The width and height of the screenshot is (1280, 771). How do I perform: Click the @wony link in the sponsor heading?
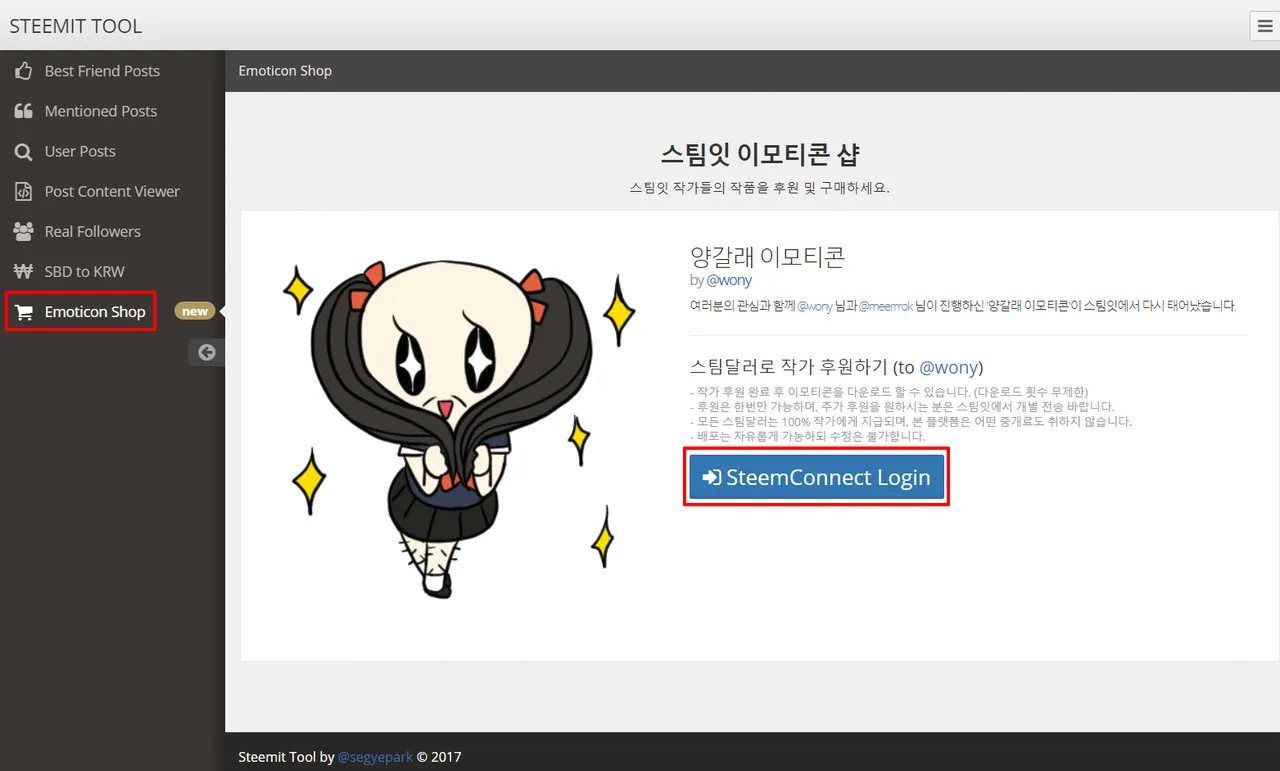click(948, 367)
